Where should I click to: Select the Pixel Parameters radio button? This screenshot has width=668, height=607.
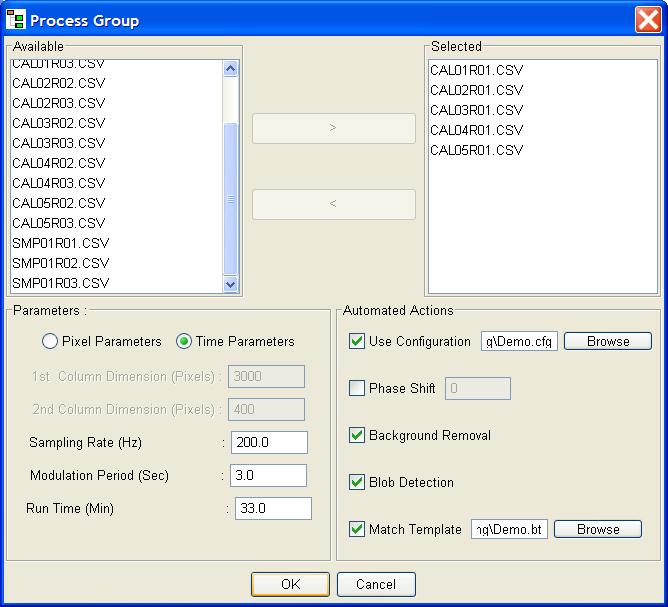(x=50, y=342)
